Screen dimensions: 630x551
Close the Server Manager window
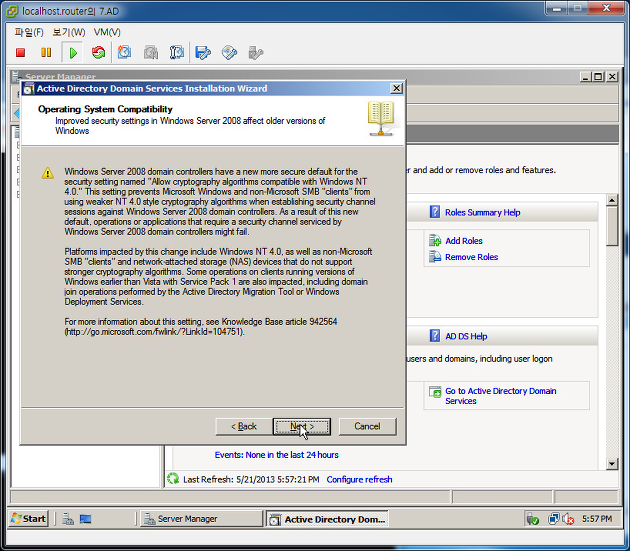[612, 76]
